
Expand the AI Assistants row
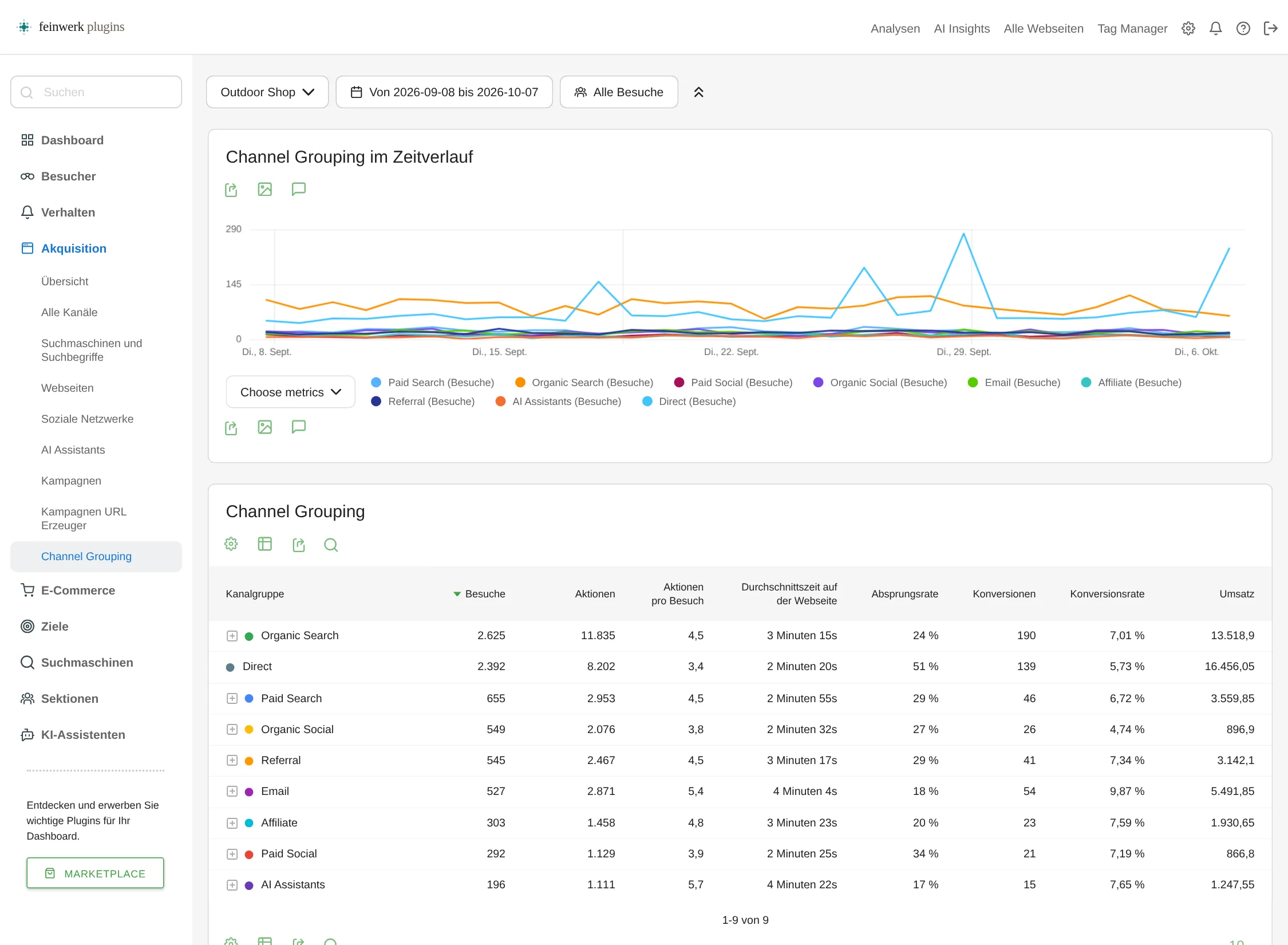point(232,885)
